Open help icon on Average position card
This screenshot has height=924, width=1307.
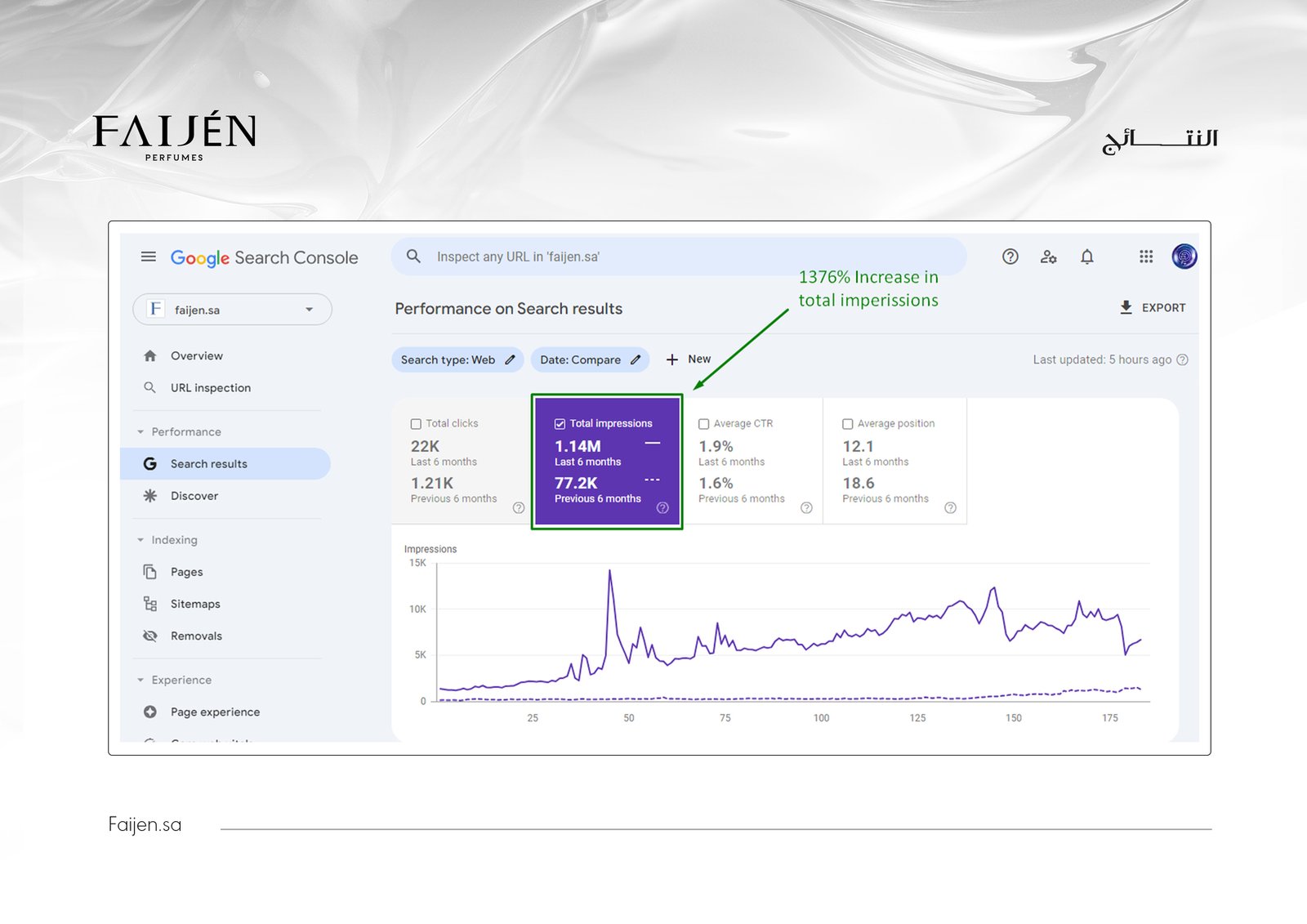click(x=950, y=507)
